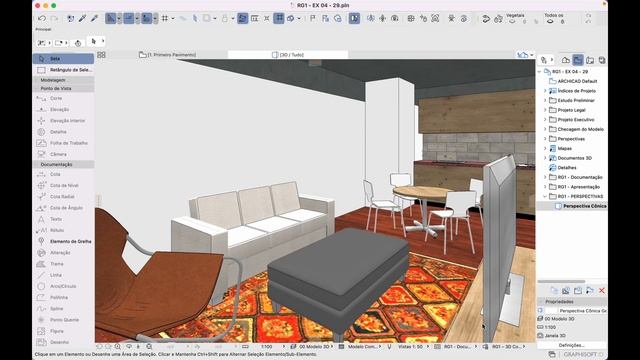Select the inject parameters syringe tool

click(94, 18)
